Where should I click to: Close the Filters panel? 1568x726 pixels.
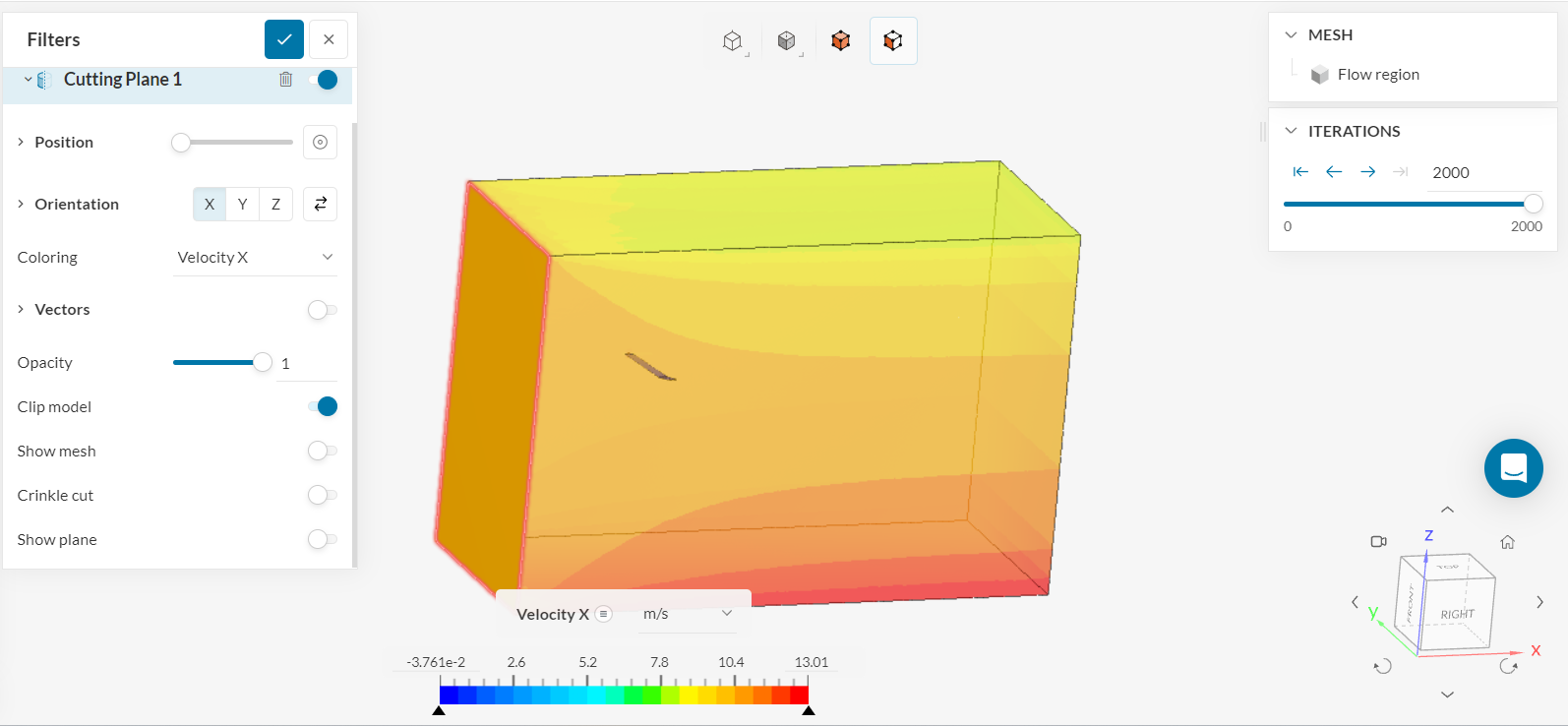[x=329, y=39]
